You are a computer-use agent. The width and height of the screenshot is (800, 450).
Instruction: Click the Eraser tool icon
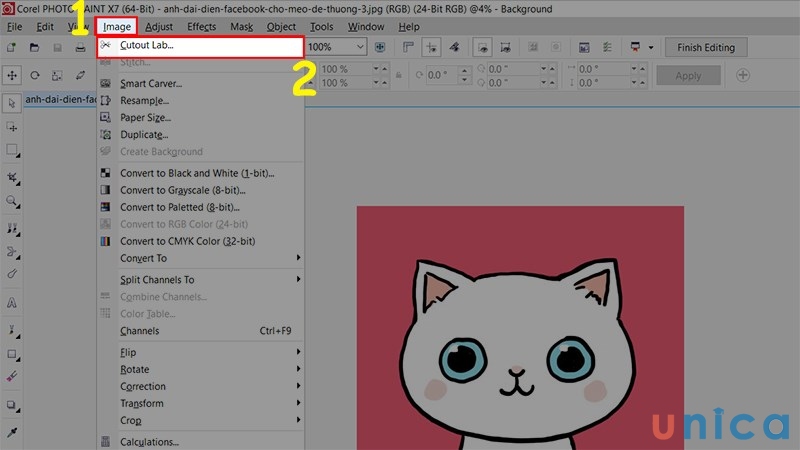point(12,376)
